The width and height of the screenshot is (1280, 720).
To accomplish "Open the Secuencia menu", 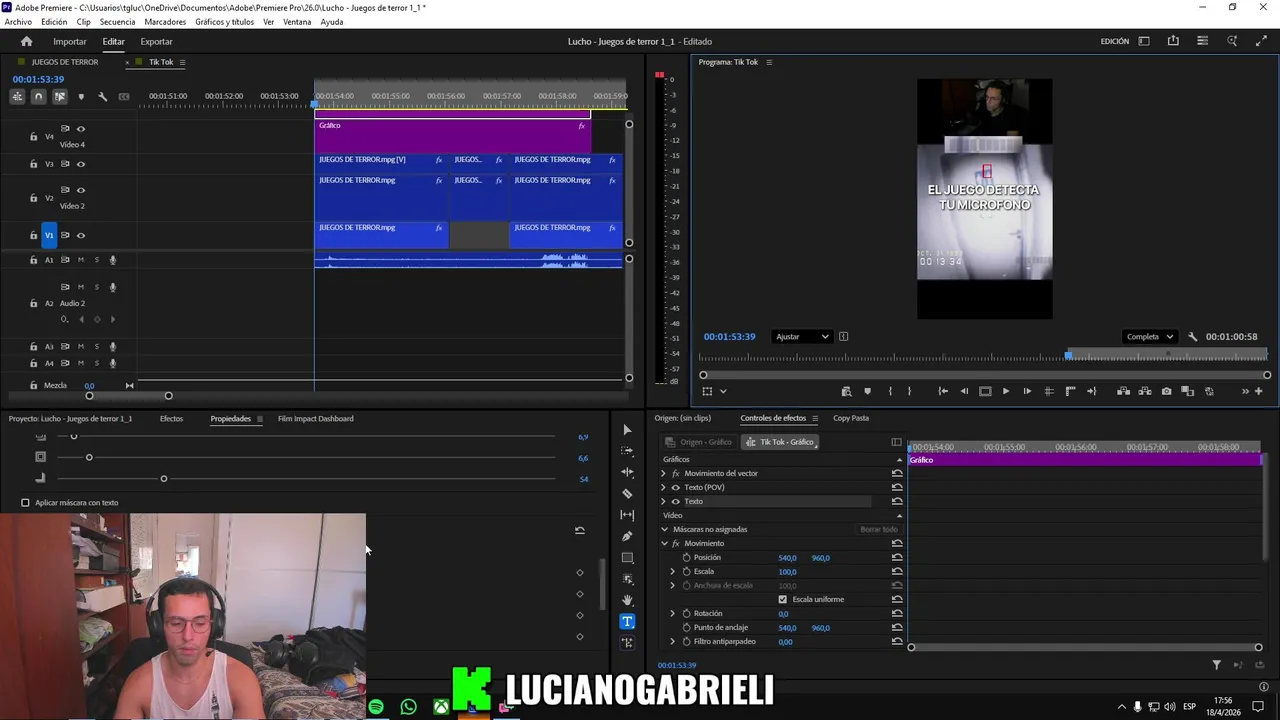I will point(117,22).
